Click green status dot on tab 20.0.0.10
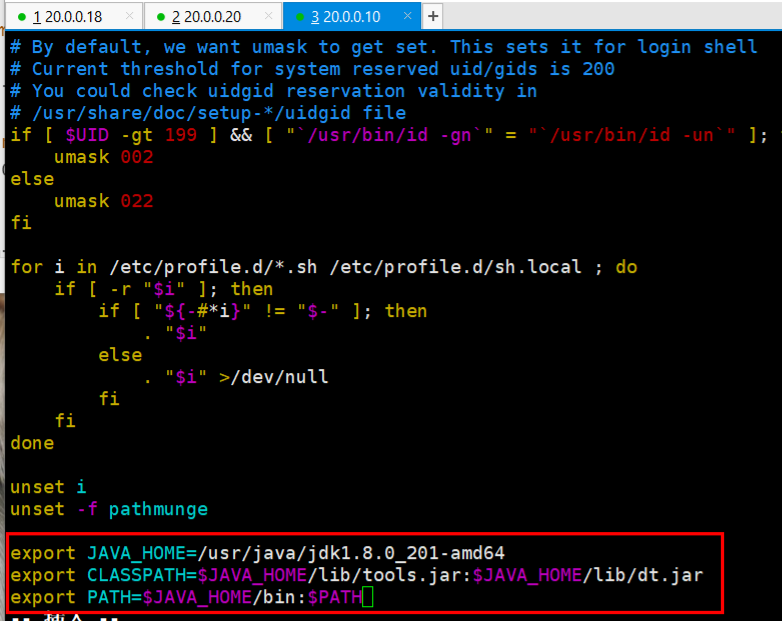Viewport: 782px width, 621px height. 300,17
